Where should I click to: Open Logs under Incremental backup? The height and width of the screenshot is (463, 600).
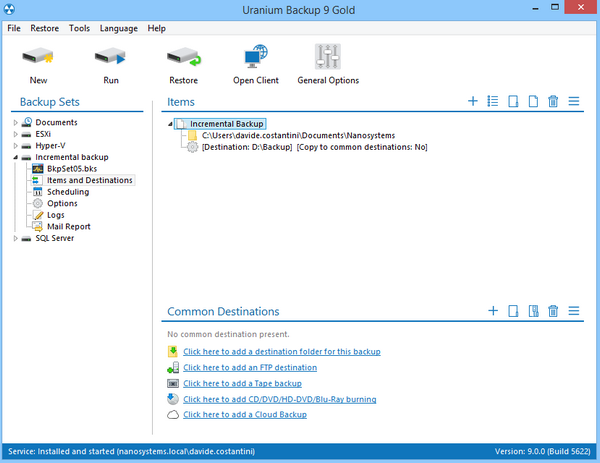[x=55, y=215]
